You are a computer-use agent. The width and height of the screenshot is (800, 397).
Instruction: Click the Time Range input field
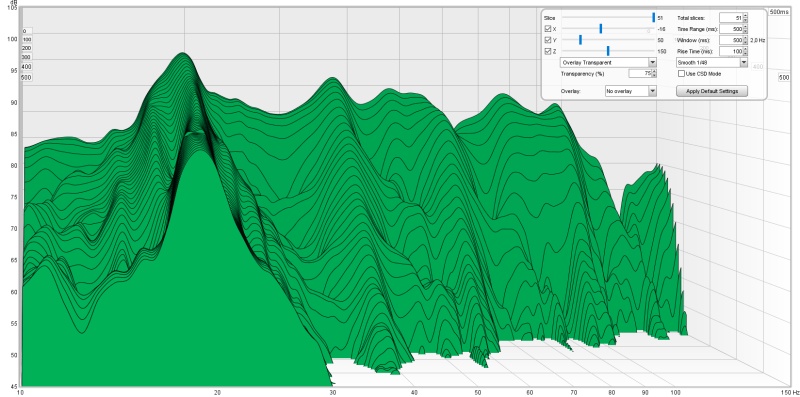coord(731,29)
